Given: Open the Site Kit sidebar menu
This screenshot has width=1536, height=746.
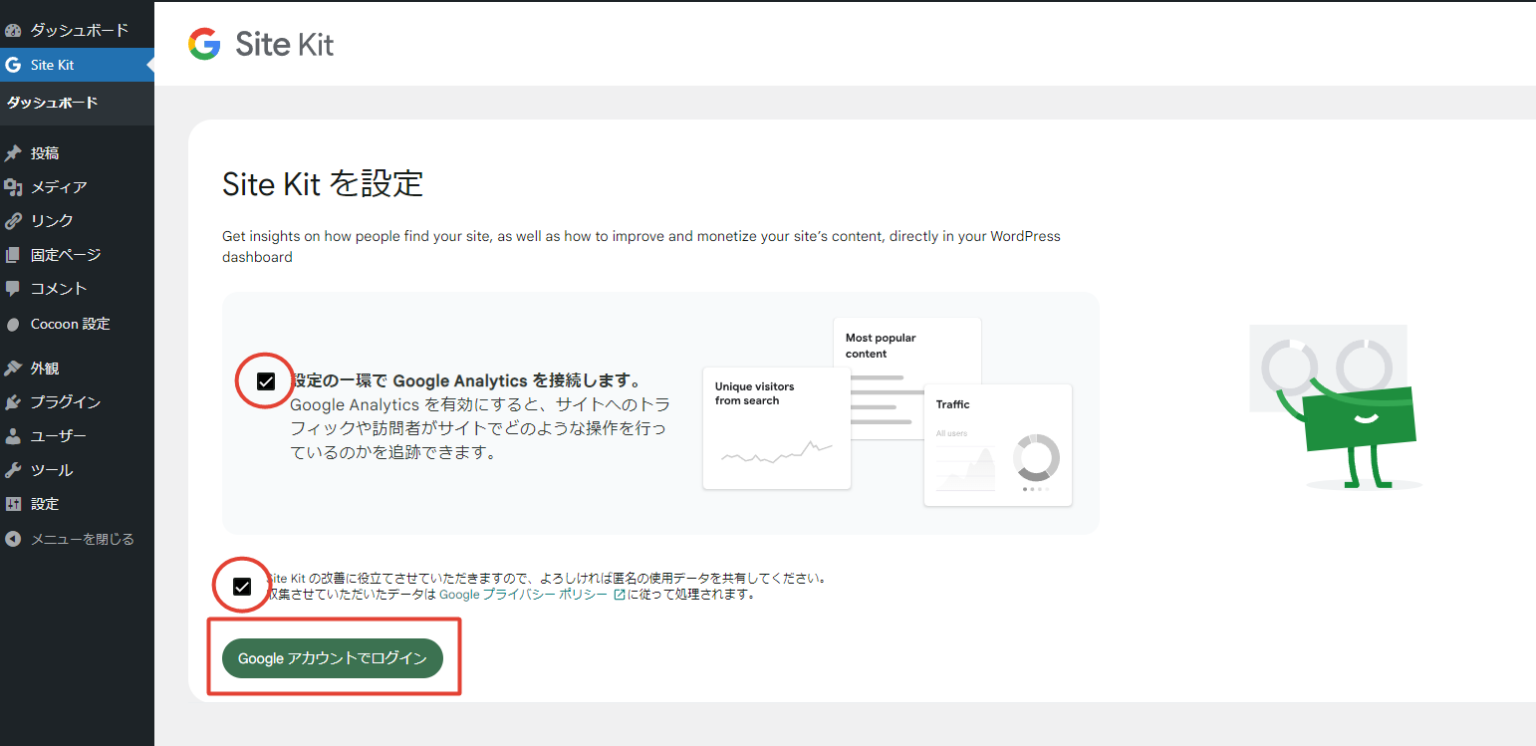Looking at the screenshot, I should click(x=77, y=65).
